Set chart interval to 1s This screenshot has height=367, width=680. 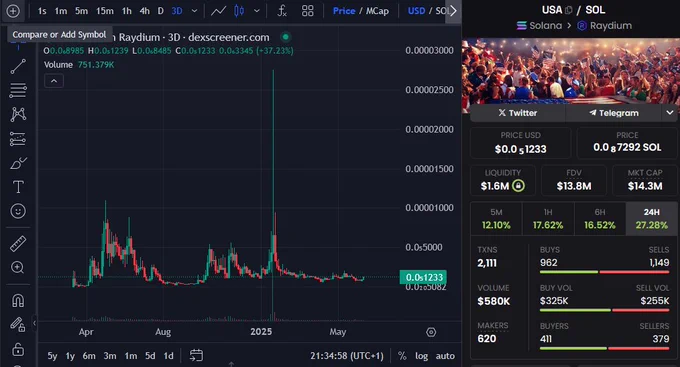click(x=42, y=11)
